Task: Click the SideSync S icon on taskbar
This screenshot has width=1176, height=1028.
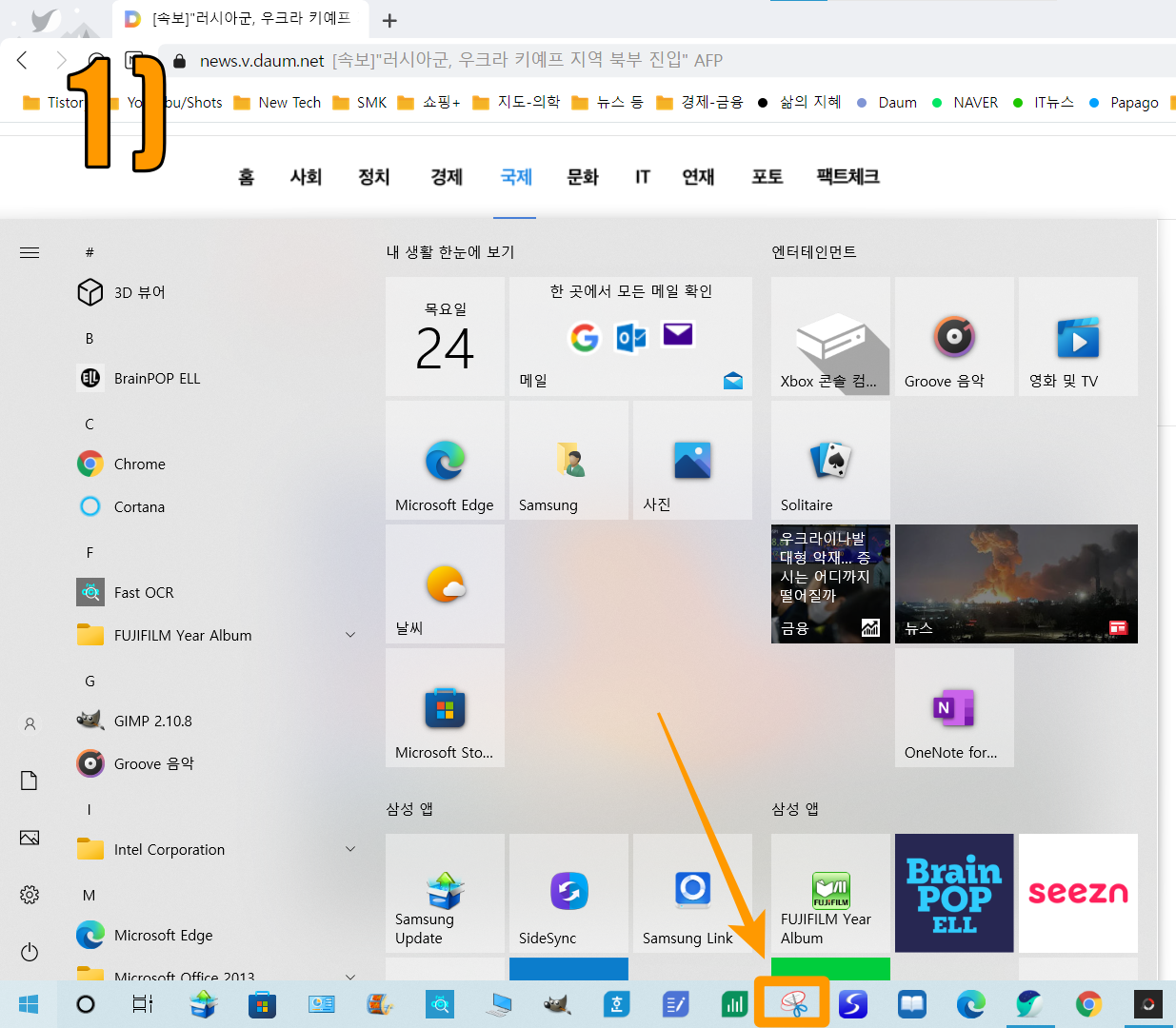Action: (x=852, y=1004)
